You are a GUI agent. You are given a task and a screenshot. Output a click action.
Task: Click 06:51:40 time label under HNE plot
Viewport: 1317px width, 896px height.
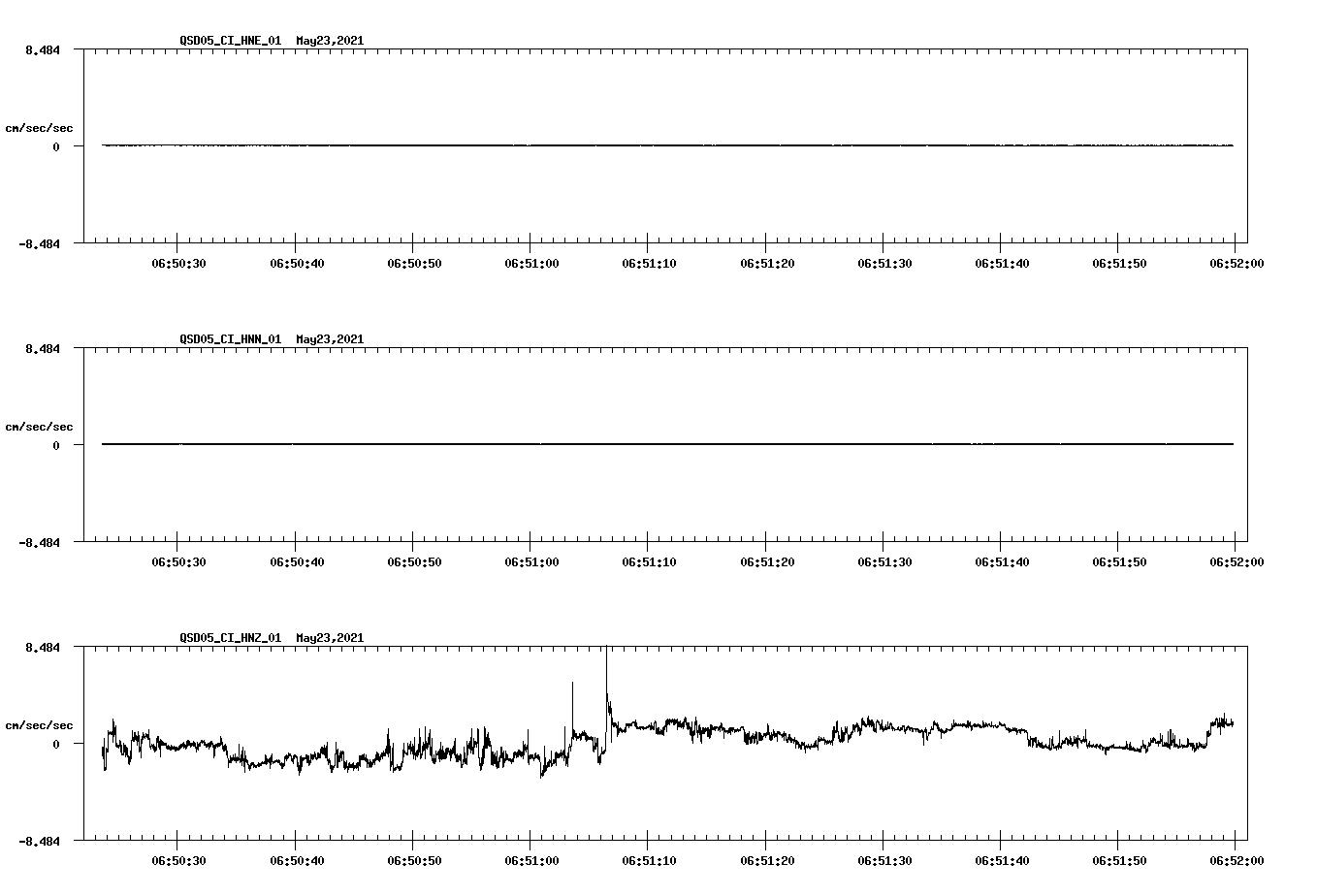pyautogui.click(x=1002, y=263)
